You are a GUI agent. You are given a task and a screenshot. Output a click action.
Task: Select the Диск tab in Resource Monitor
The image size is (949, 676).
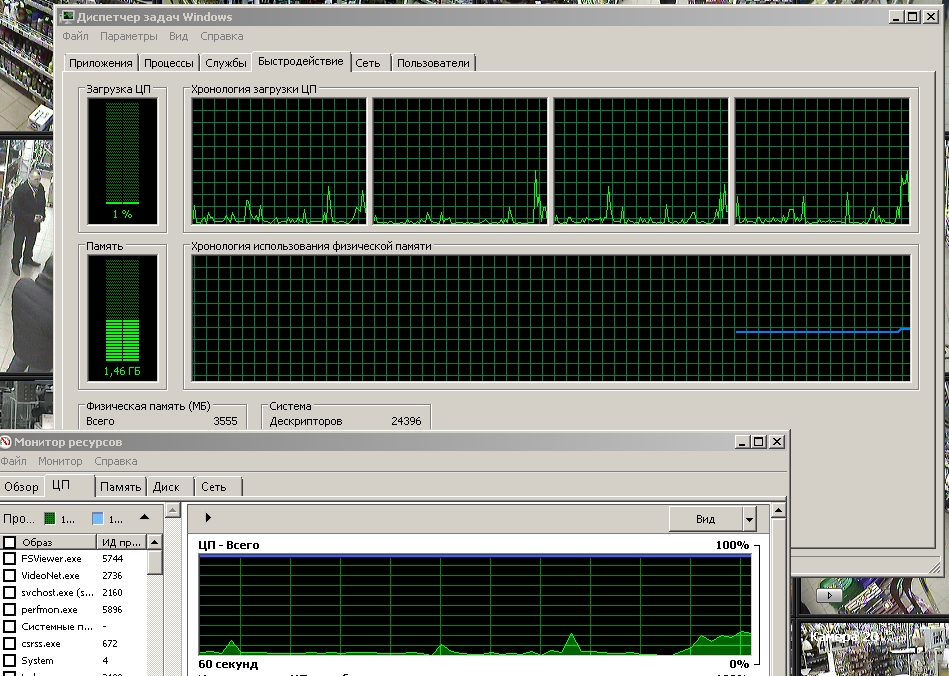point(166,487)
